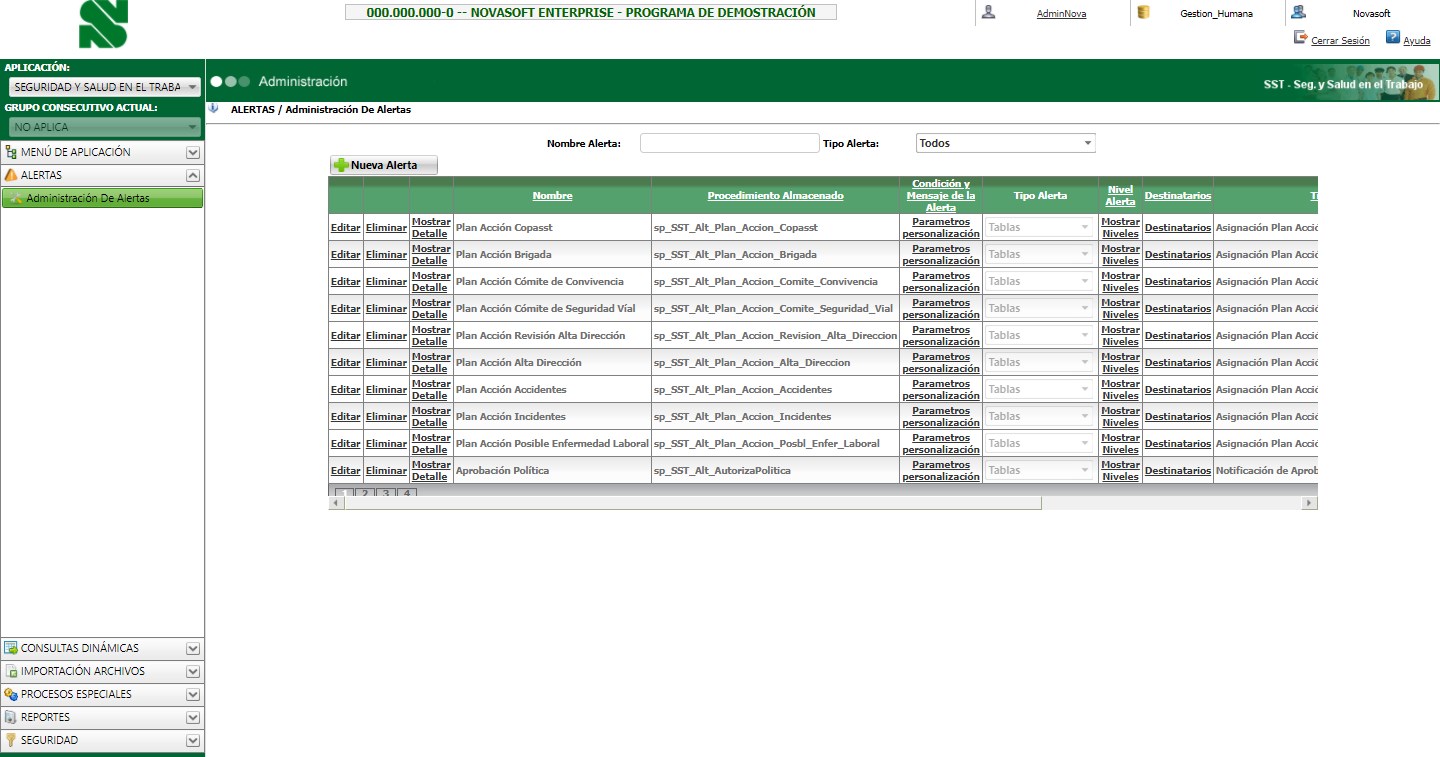Click Mostrar Detalle for Plan Acción Revisión Alta Dirección

431,336
